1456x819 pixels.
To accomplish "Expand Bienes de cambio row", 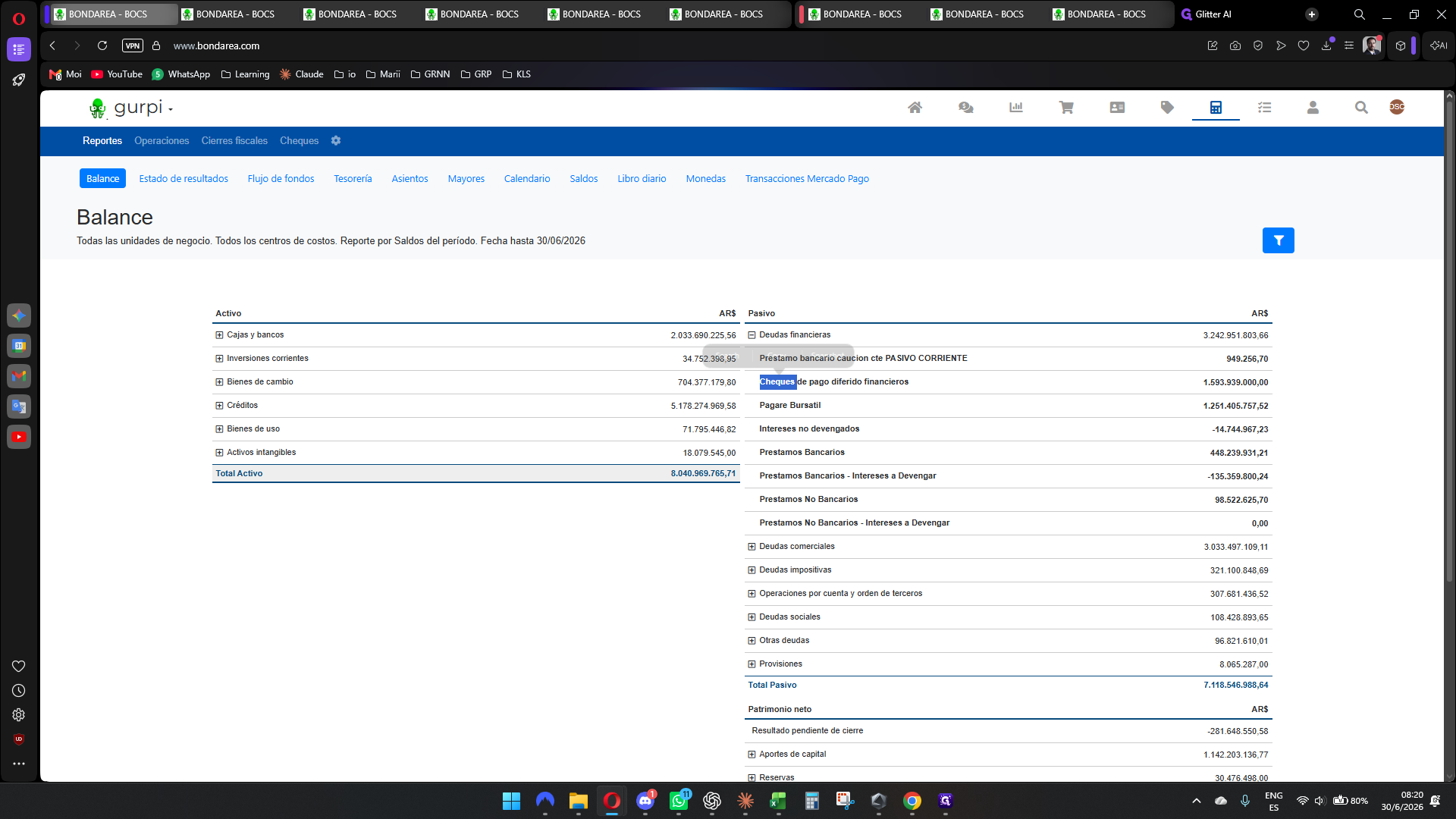I will tap(219, 382).
